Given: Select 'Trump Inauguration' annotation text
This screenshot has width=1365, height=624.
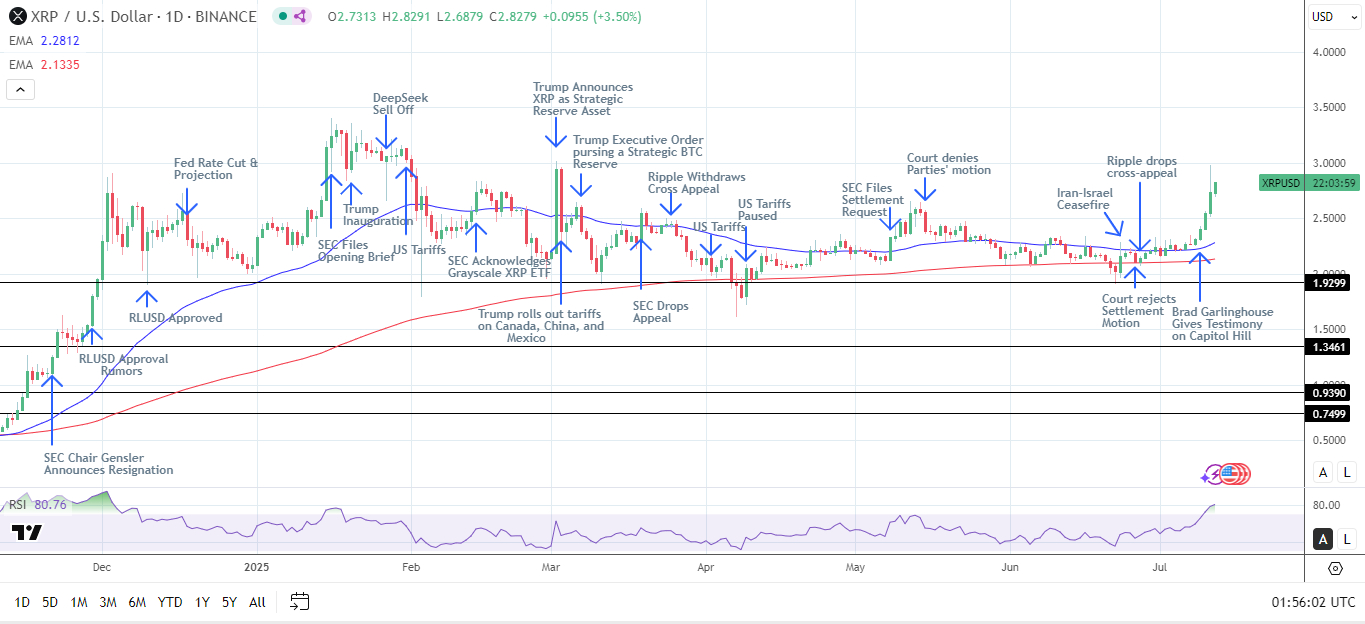Looking at the screenshot, I should tap(377, 215).
